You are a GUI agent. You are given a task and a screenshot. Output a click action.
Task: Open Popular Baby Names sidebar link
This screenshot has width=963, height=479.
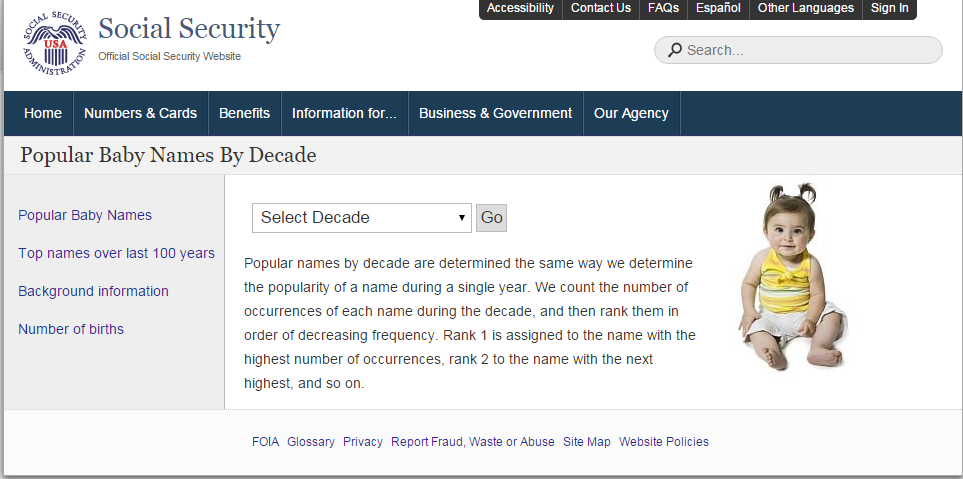85,215
